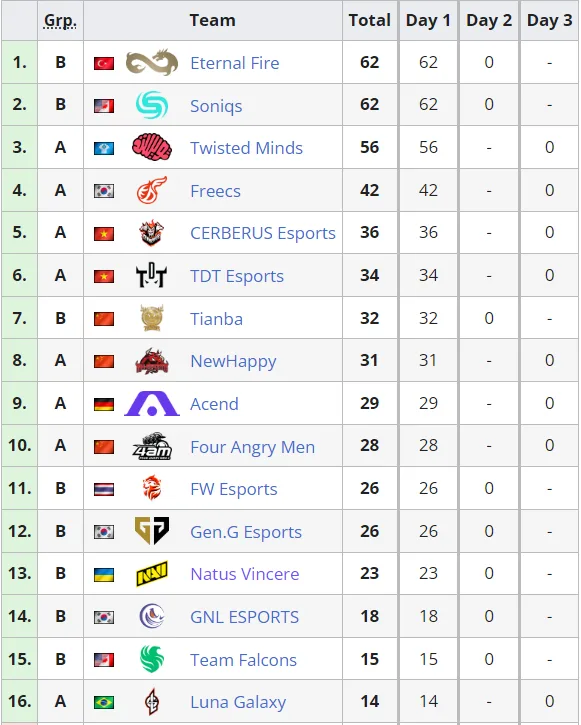Click the Total column header
581x725 pixels.
[x=370, y=20]
